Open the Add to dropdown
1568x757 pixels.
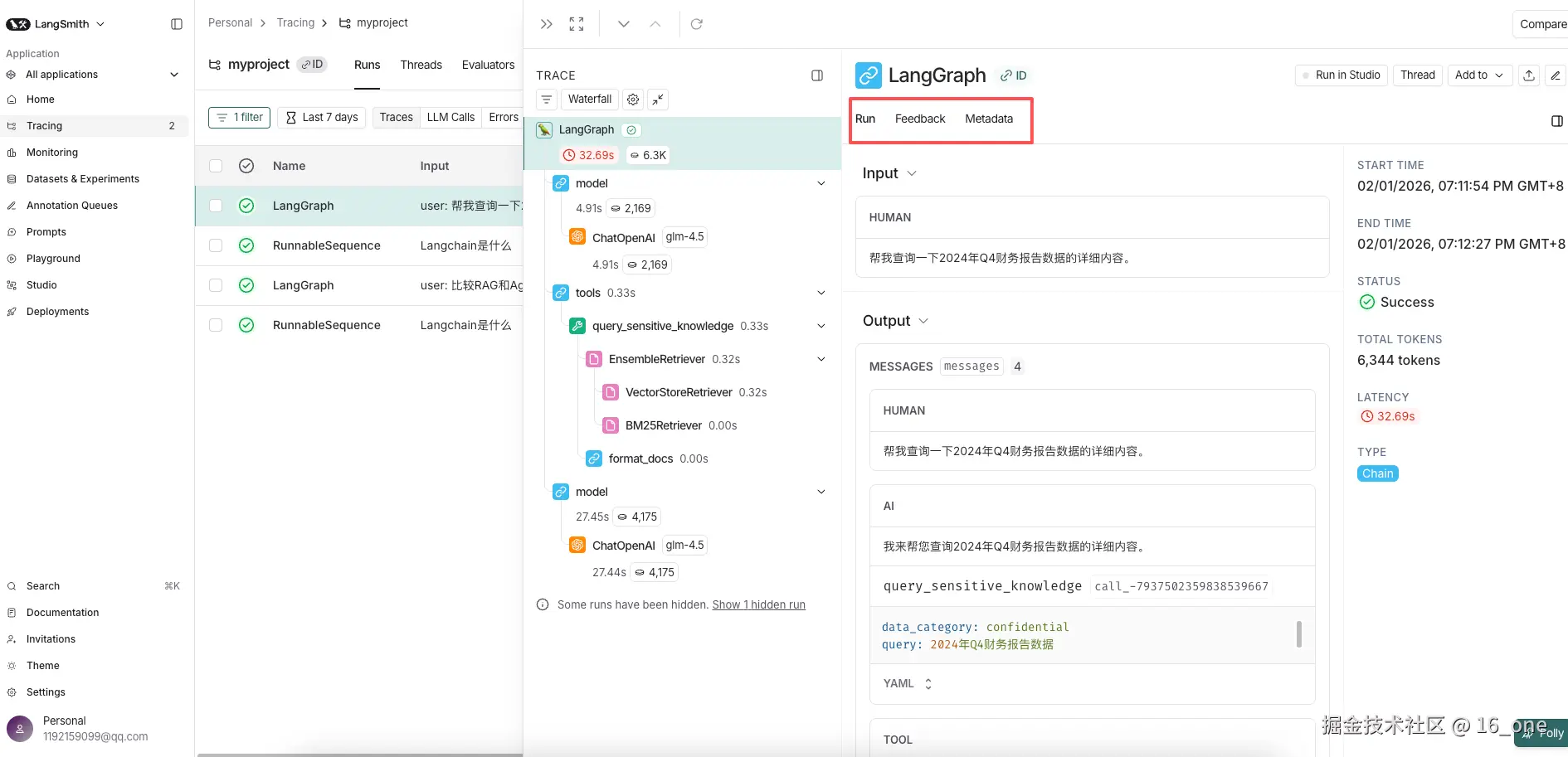[x=1480, y=75]
